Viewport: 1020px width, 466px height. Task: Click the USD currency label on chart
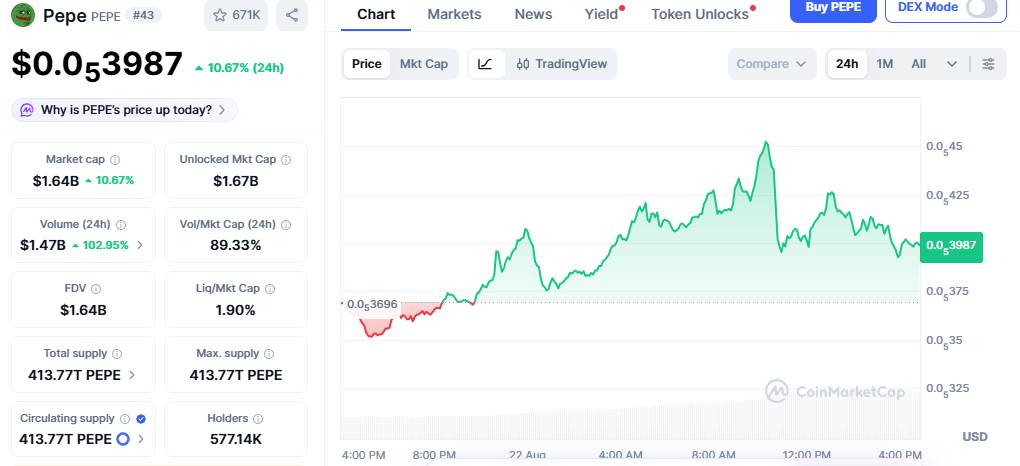click(974, 436)
